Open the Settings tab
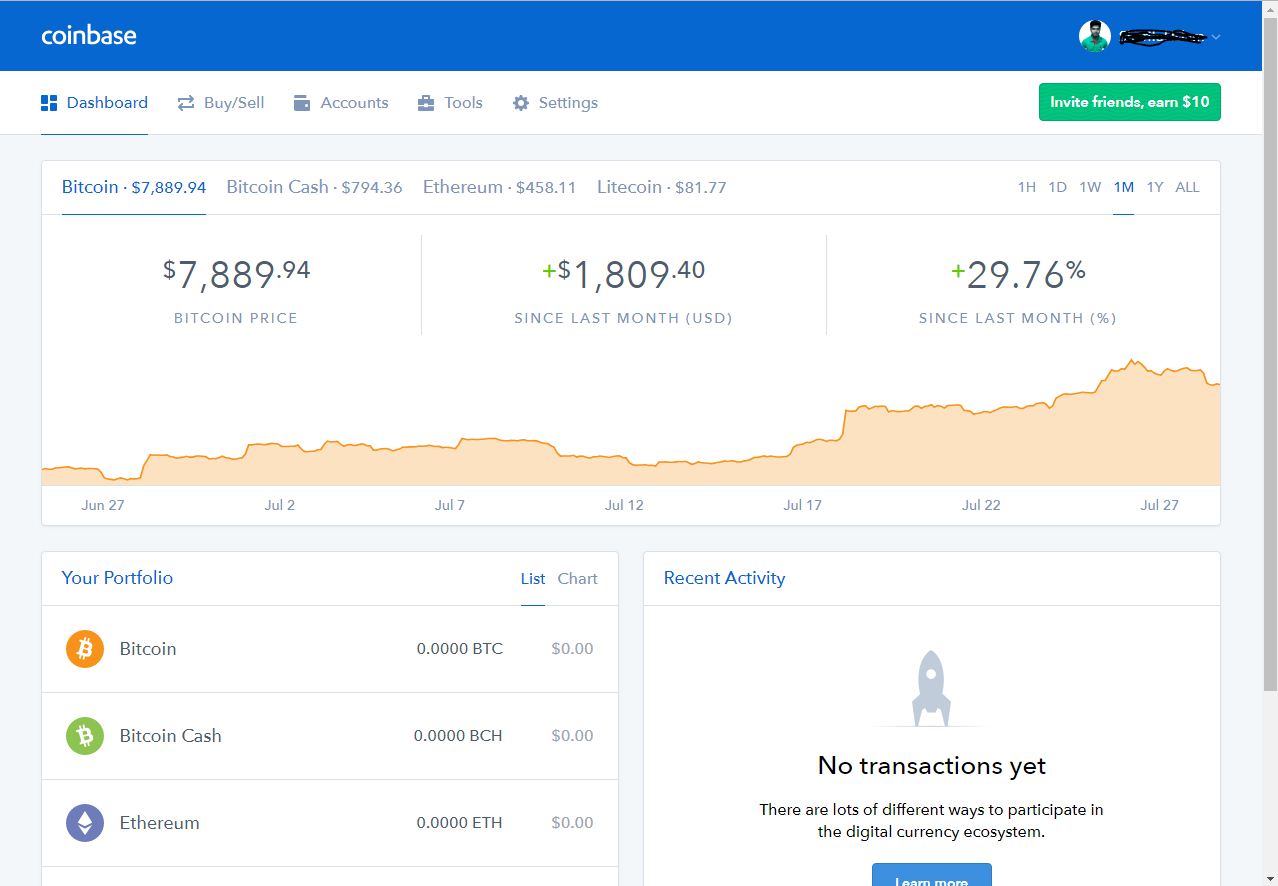Viewport: 1278px width, 886px height. click(x=555, y=103)
